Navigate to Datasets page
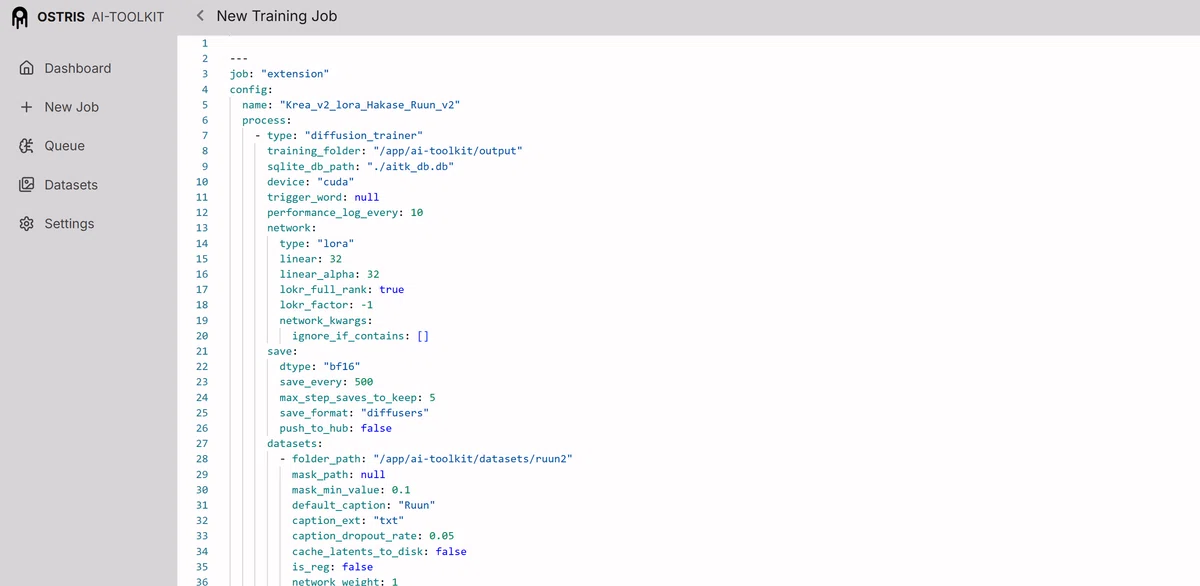Image resolution: width=1200 pixels, height=586 pixels. (71, 185)
